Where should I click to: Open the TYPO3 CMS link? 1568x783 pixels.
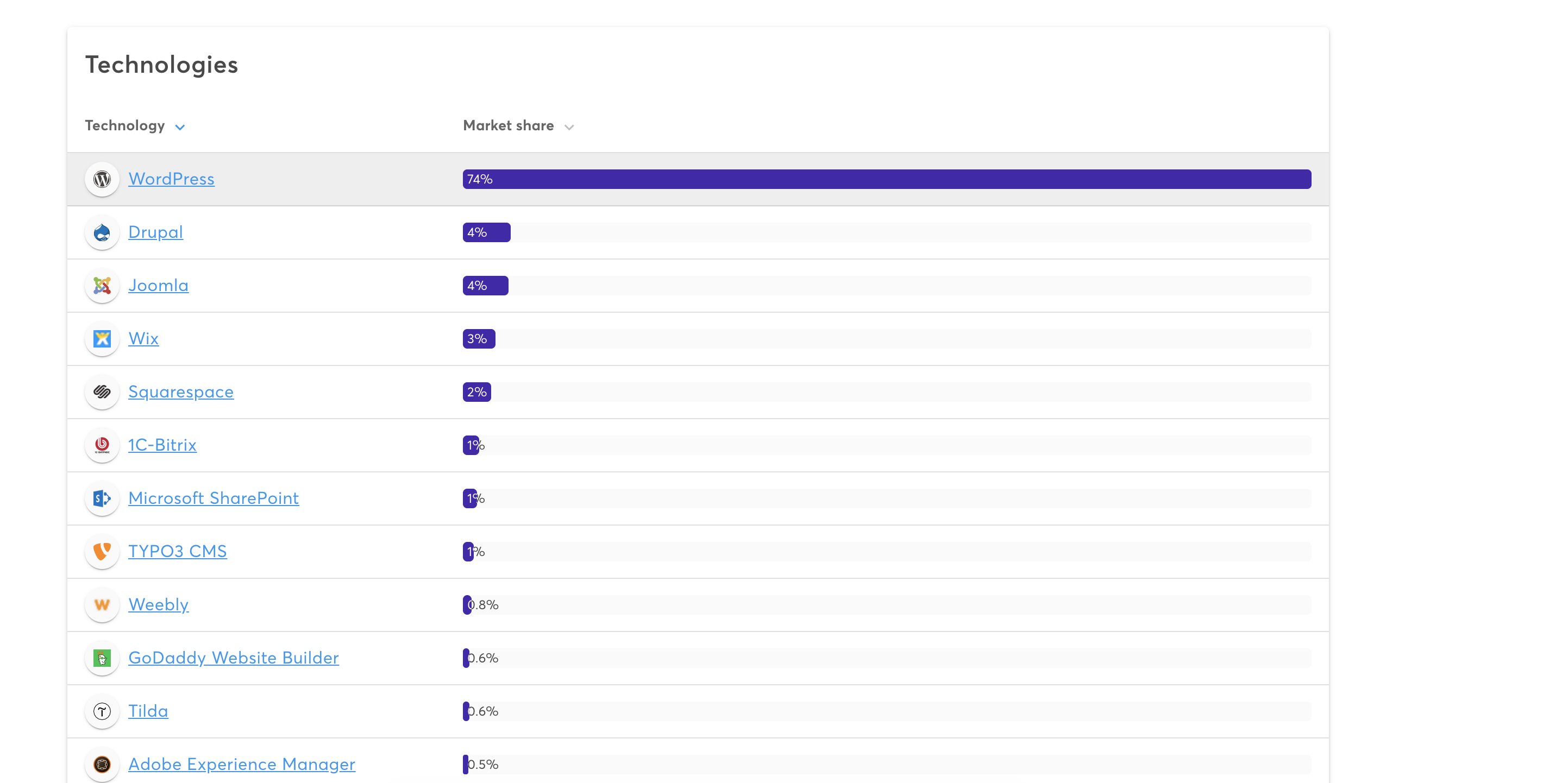177,552
